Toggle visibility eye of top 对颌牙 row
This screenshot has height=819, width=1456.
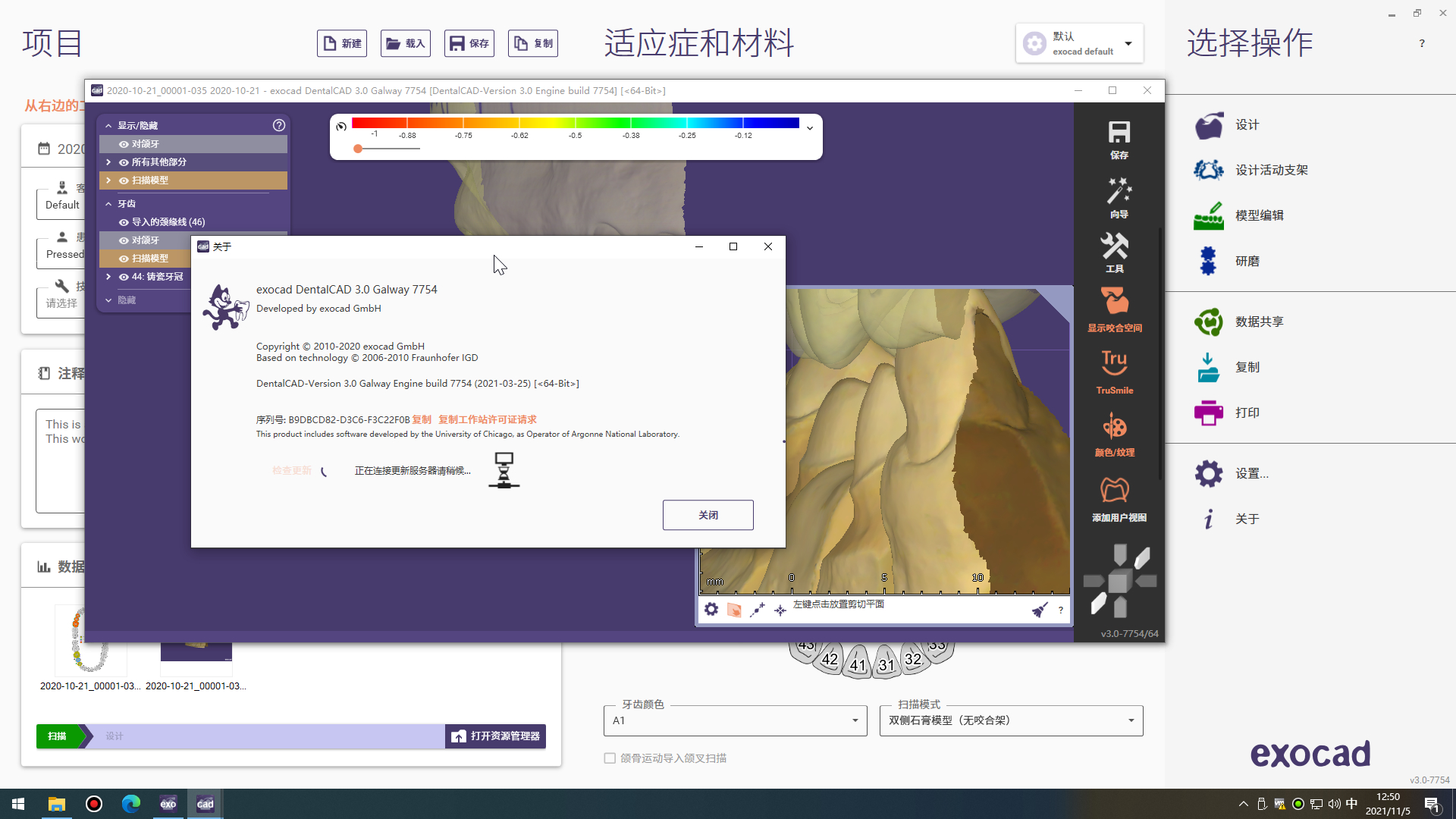124,144
